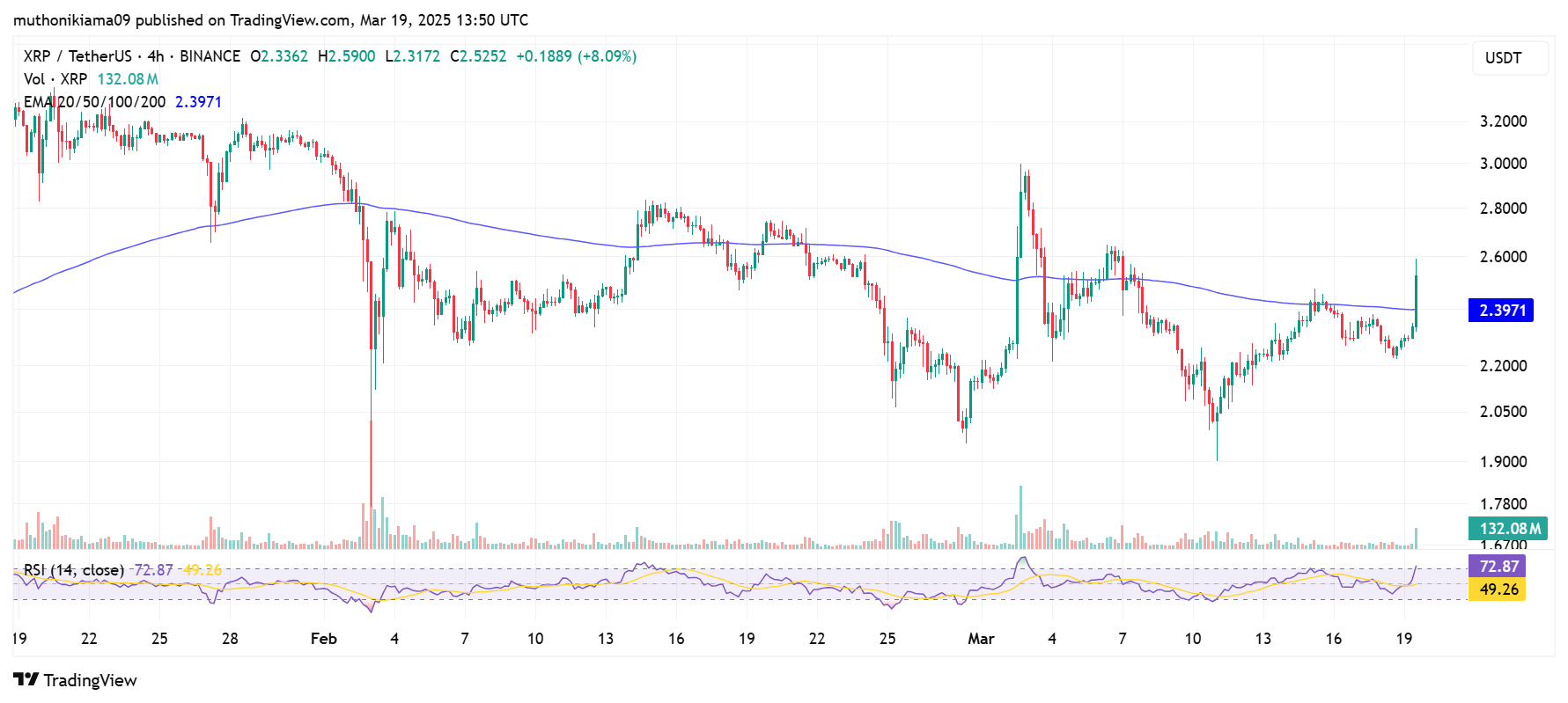Viewport: 1568px width, 703px height.
Task: Click the close value C2.5252
Action: pos(478,56)
